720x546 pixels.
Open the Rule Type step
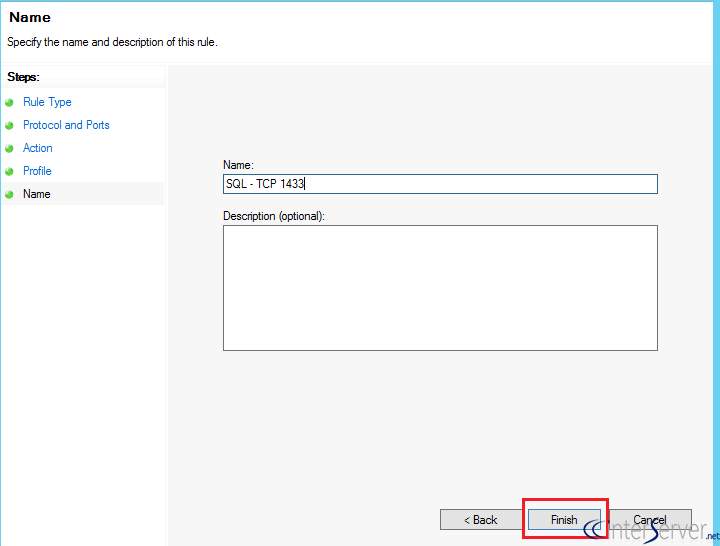click(x=47, y=102)
